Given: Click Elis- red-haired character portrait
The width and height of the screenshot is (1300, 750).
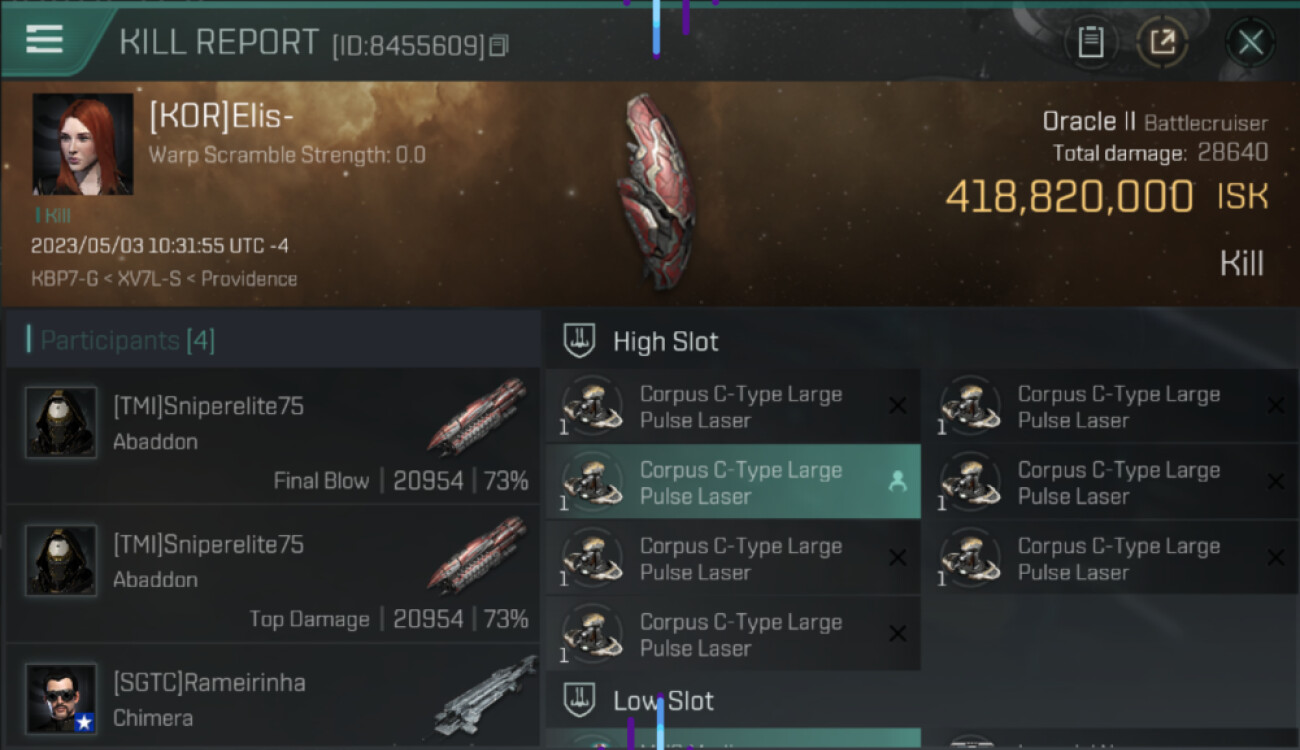Looking at the screenshot, I should tap(83, 144).
